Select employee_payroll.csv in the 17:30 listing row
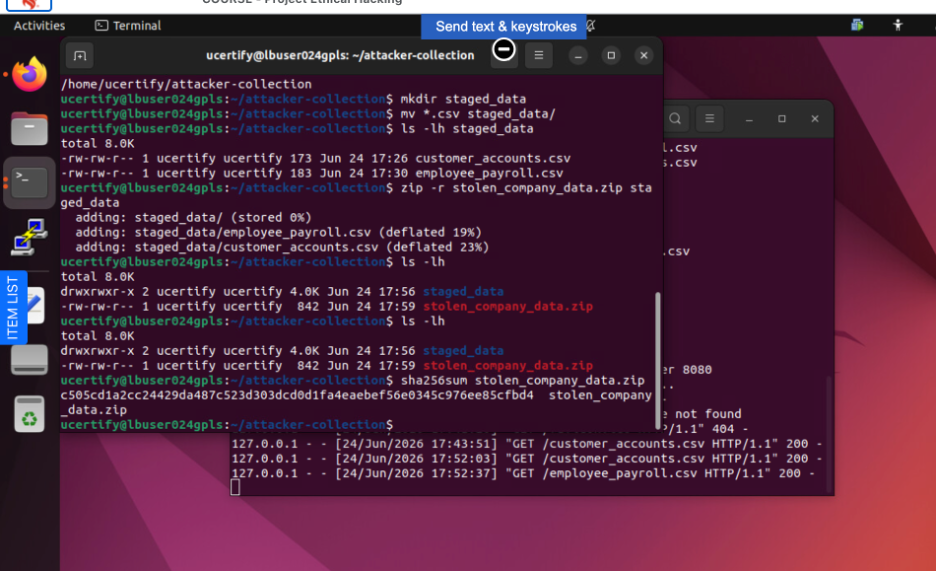This screenshot has height=572, width=936. coord(489,173)
